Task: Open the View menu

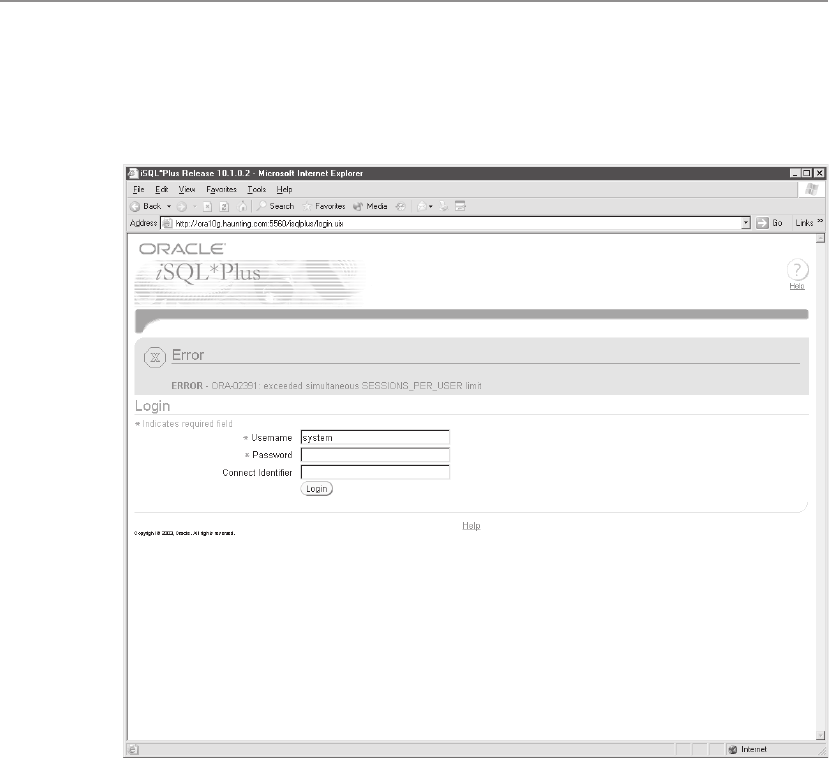Action: pos(187,189)
